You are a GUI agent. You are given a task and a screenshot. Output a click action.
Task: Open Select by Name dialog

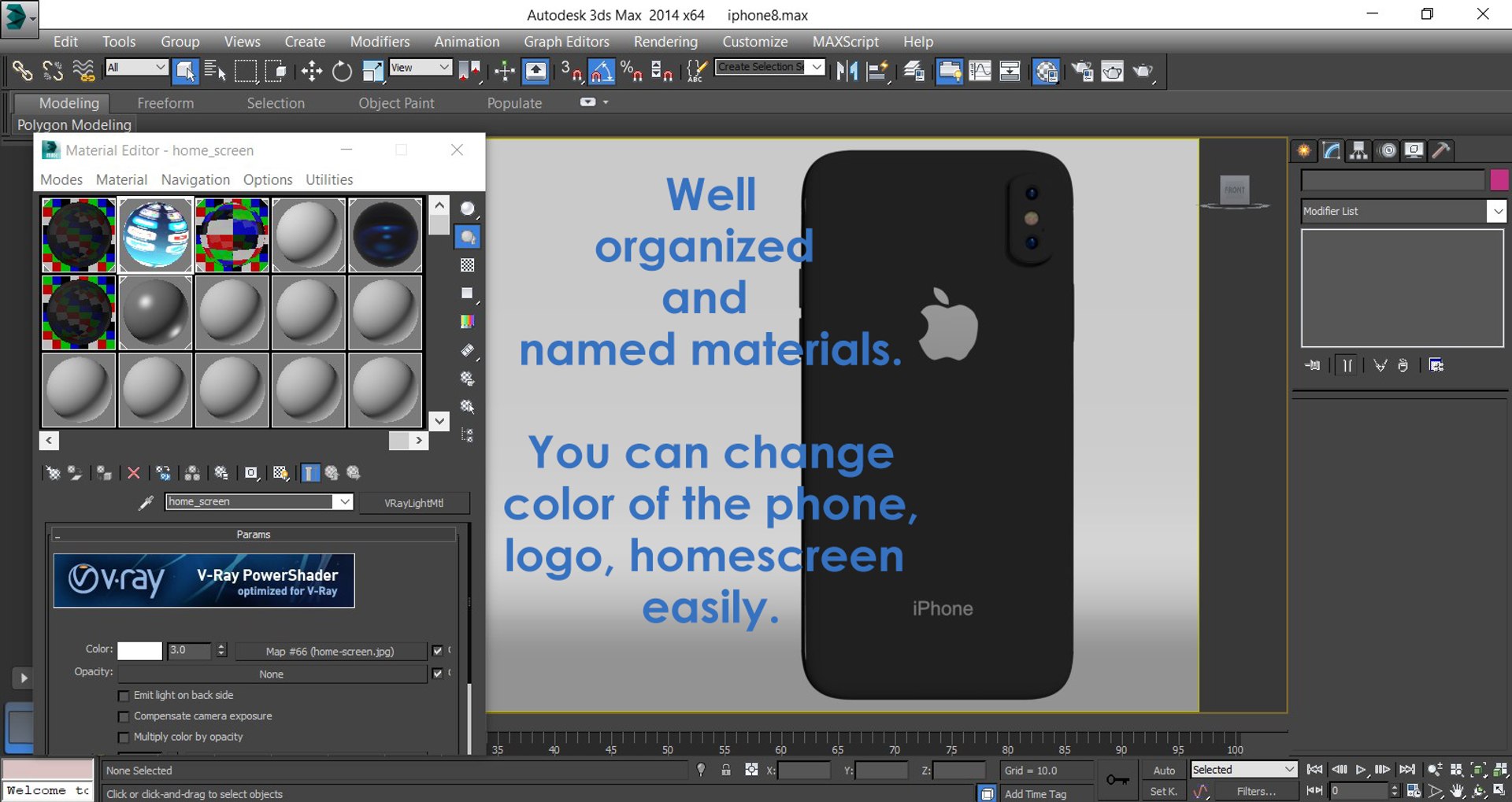pos(215,72)
